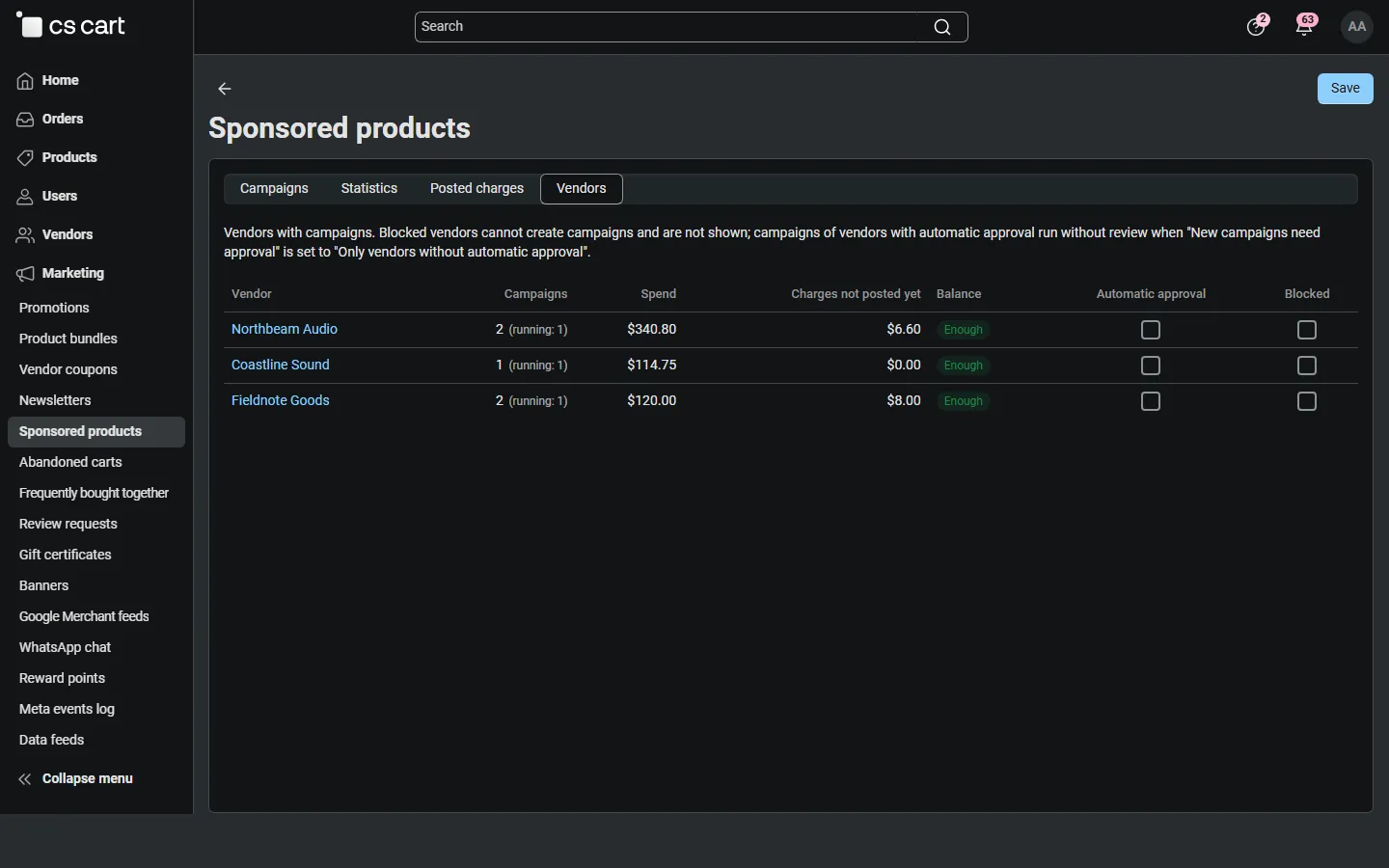Open Newsletters in the sidebar
The image size is (1389, 868).
point(55,401)
